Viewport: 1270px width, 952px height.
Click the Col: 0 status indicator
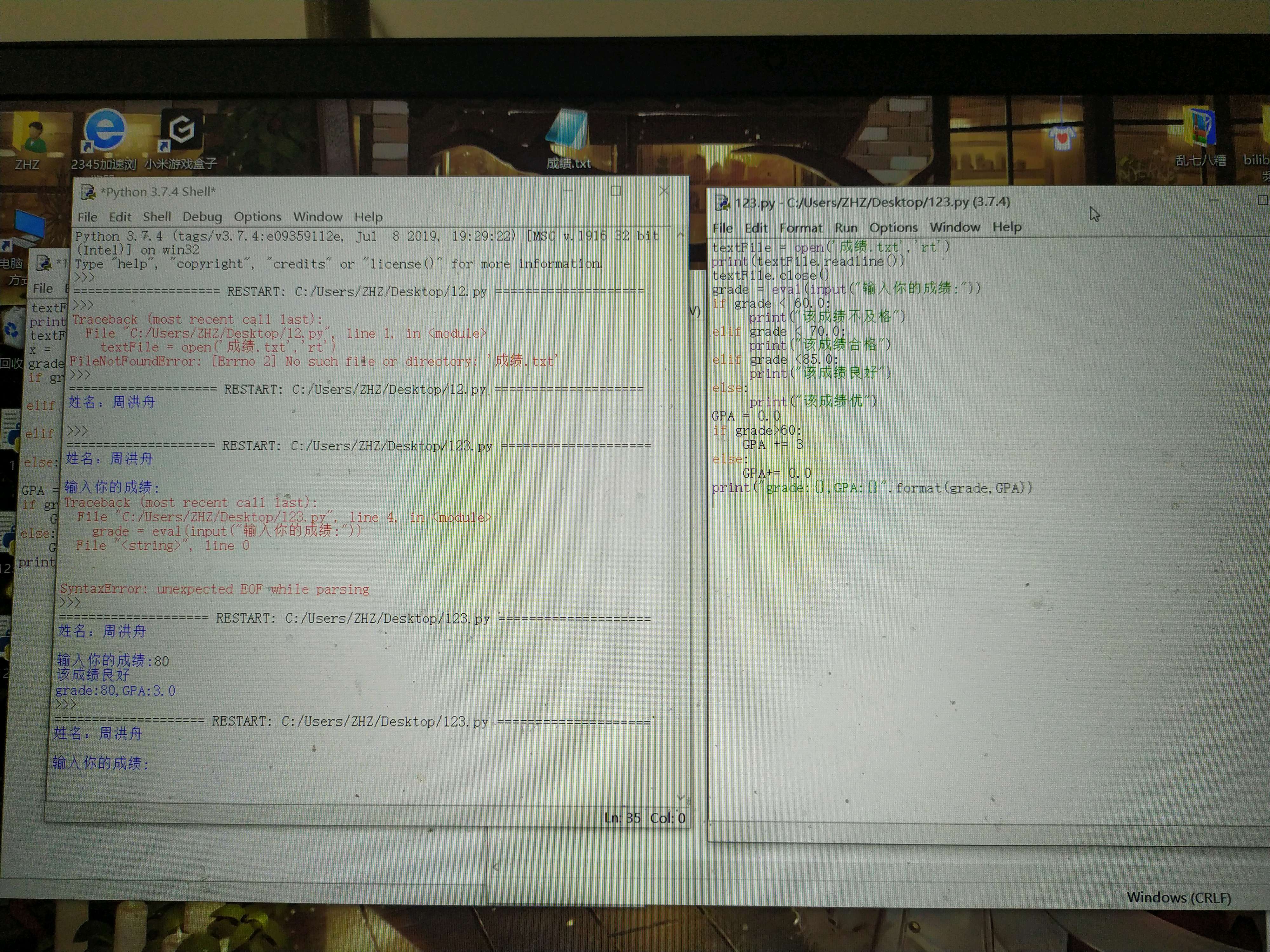click(x=667, y=818)
